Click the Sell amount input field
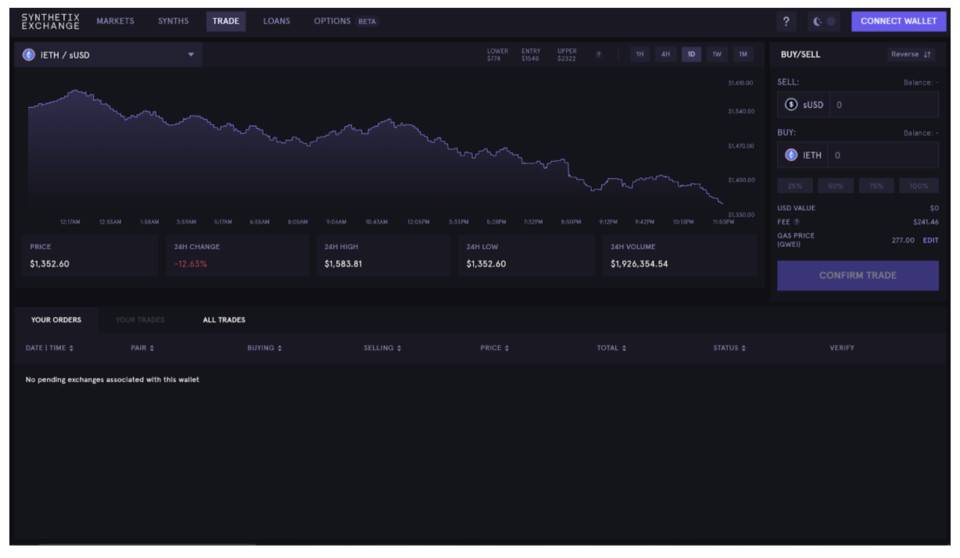The image size is (960, 558). (x=883, y=105)
